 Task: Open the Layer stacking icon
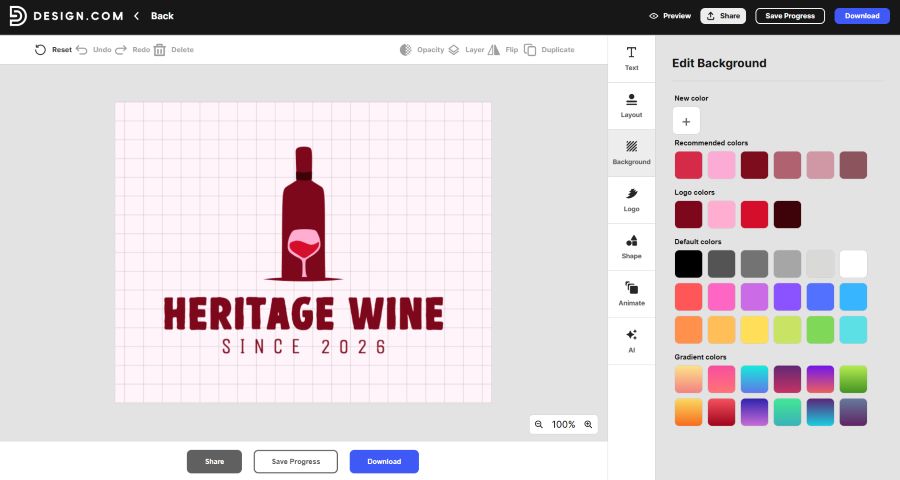pyautogui.click(x=453, y=50)
